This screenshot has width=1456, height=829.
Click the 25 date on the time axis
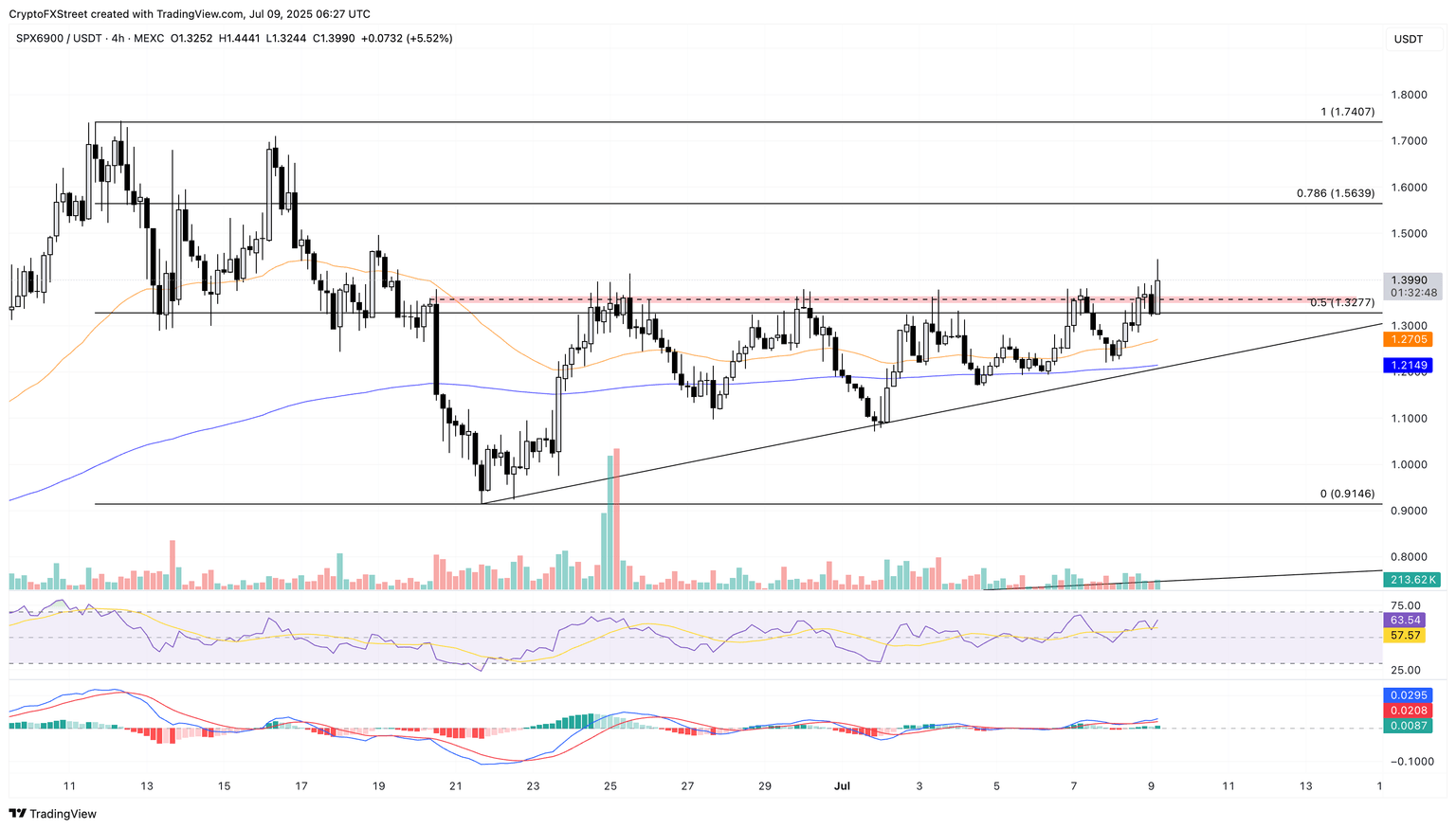[610, 786]
